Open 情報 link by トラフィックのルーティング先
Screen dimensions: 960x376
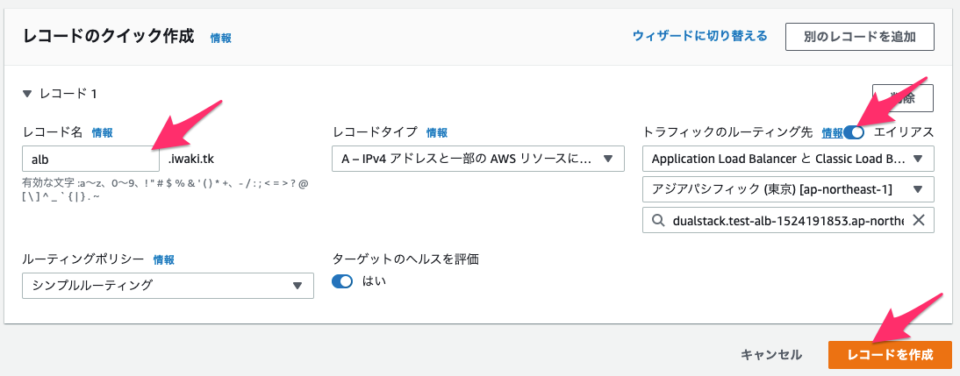(832, 132)
